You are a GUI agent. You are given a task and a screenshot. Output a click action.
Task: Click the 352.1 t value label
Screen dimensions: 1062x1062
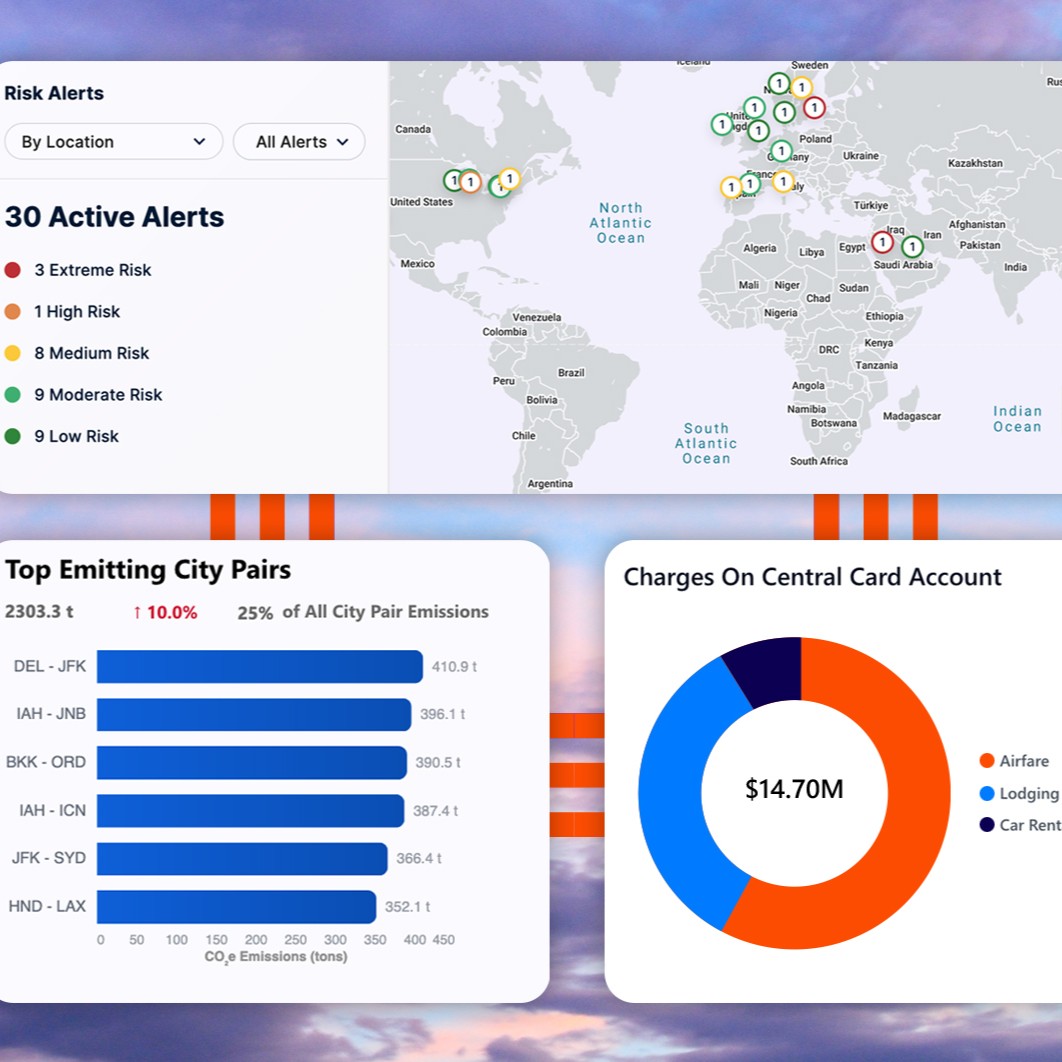[408, 907]
